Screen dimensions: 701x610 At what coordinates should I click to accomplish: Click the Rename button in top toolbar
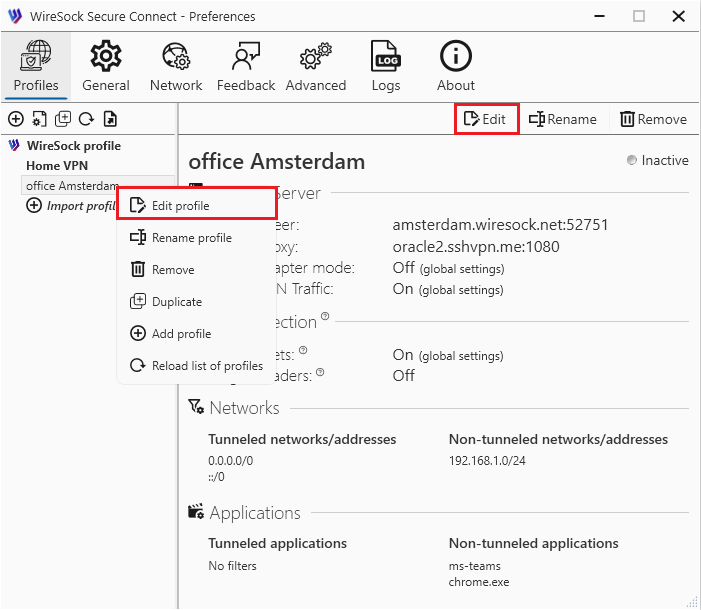click(x=563, y=119)
